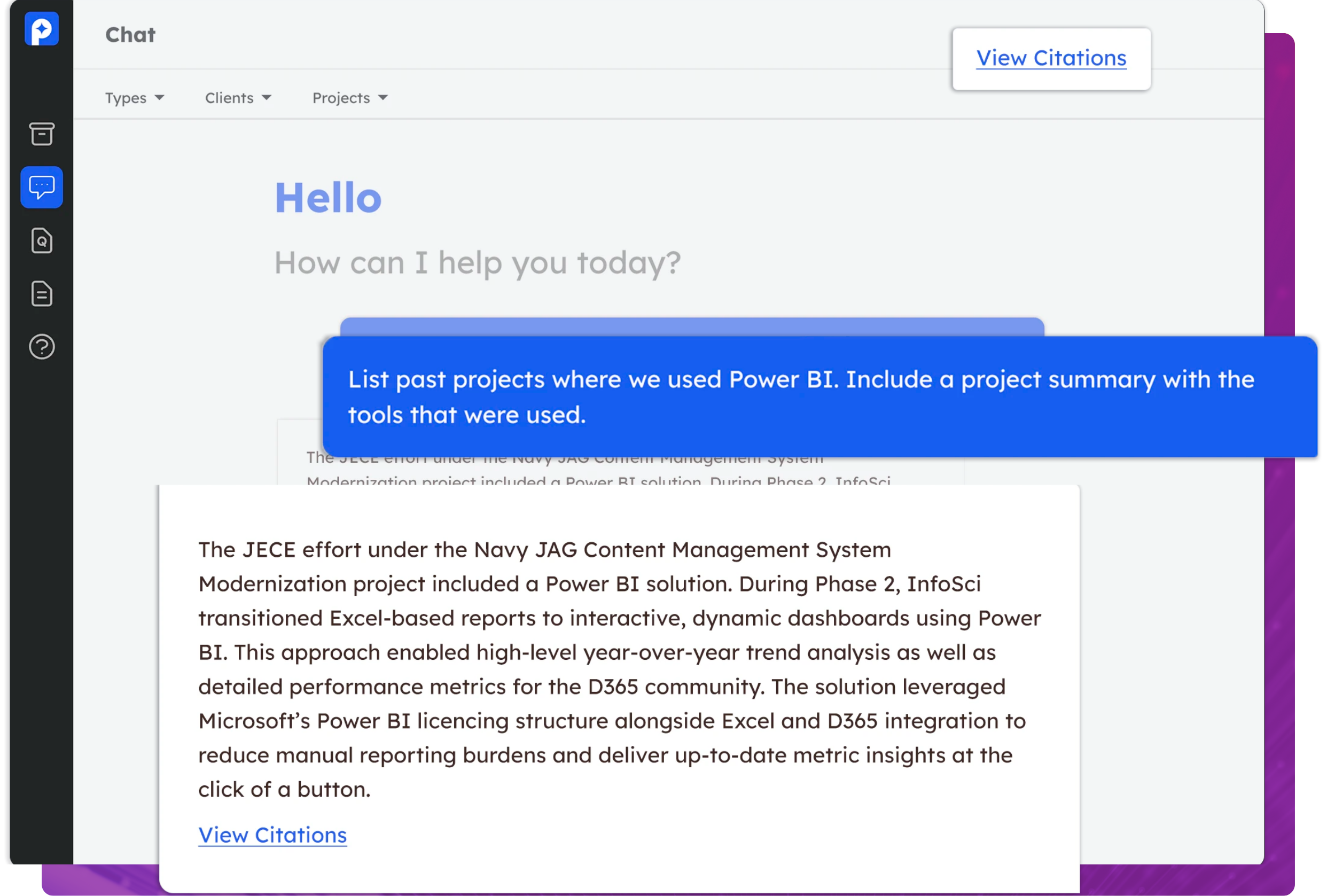Image resolution: width=1327 pixels, height=896 pixels.
Task: Click the Chat page heading
Action: [x=130, y=35]
